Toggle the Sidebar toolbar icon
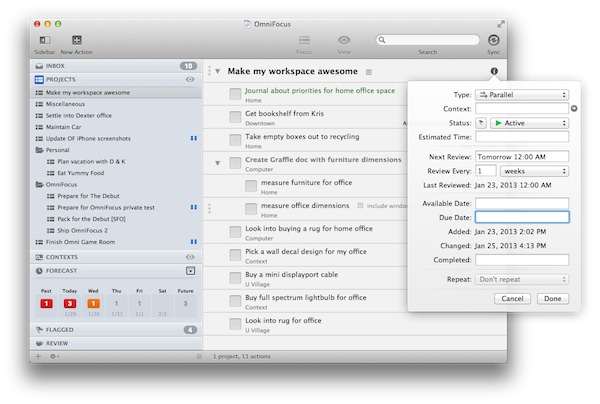 point(45,40)
